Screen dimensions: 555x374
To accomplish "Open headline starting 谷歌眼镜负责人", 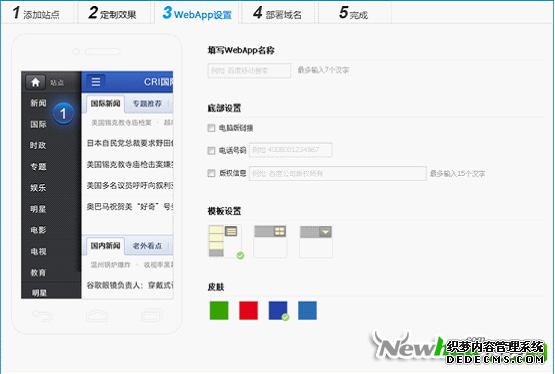I will [x=130, y=285].
